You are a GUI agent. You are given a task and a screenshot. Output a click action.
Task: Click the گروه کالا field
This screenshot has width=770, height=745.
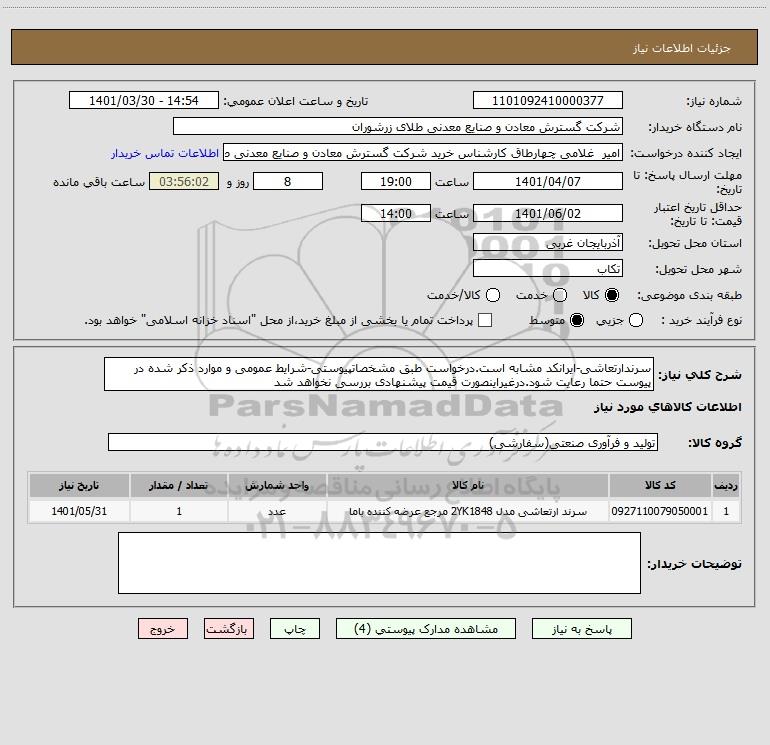383,442
